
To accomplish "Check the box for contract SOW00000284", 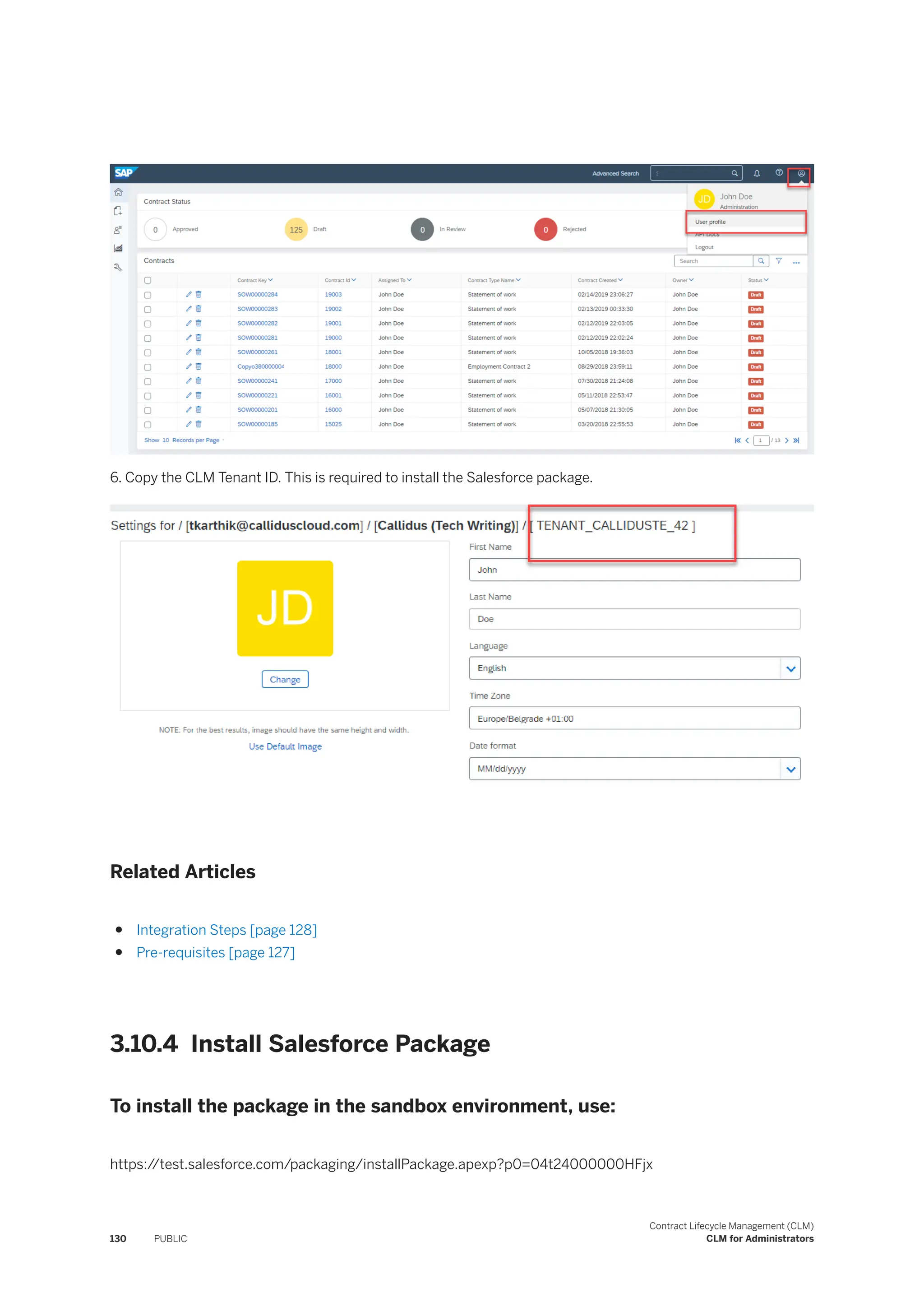I will [148, 295].
